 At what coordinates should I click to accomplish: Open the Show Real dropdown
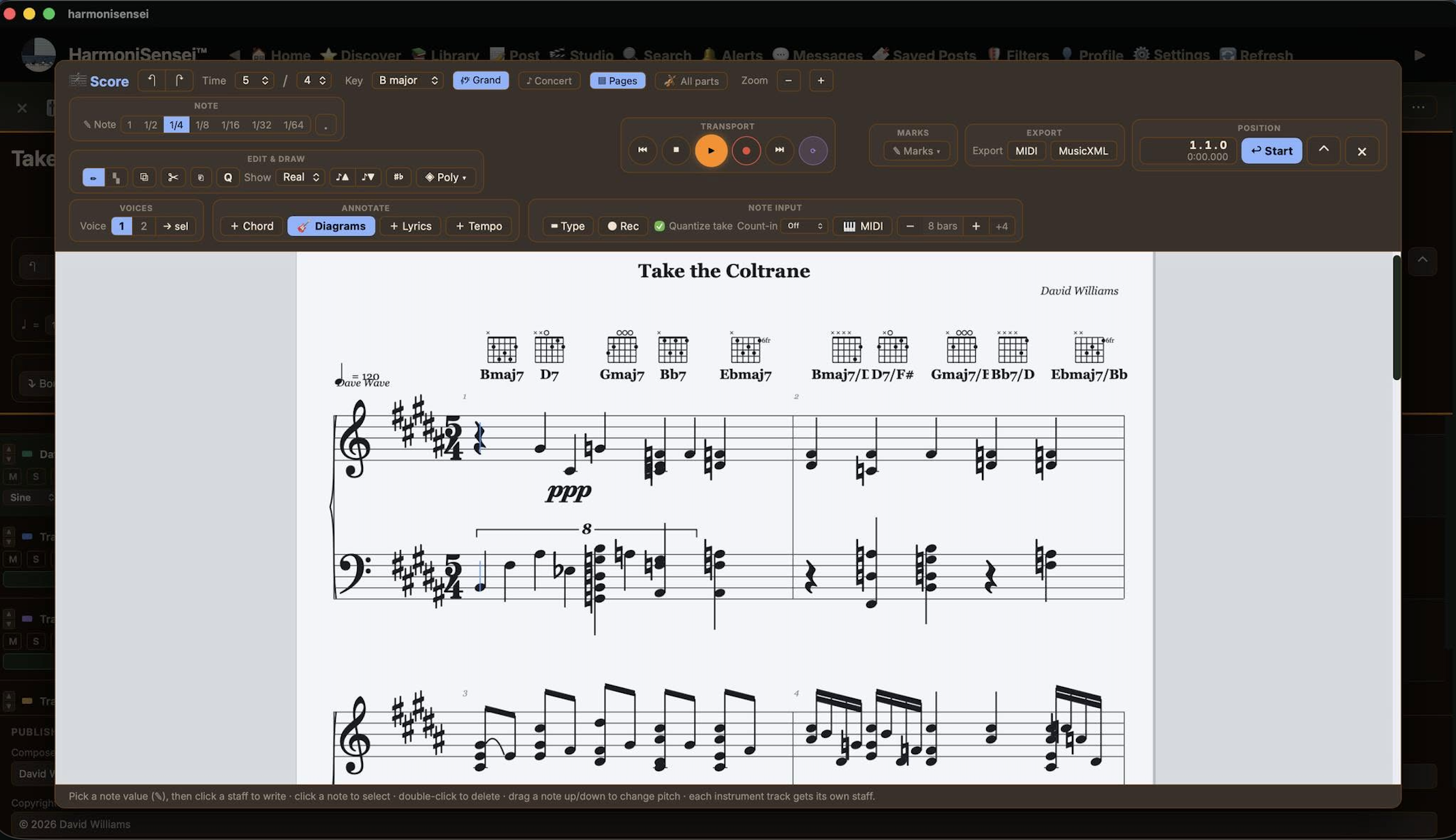click(300, 177)
